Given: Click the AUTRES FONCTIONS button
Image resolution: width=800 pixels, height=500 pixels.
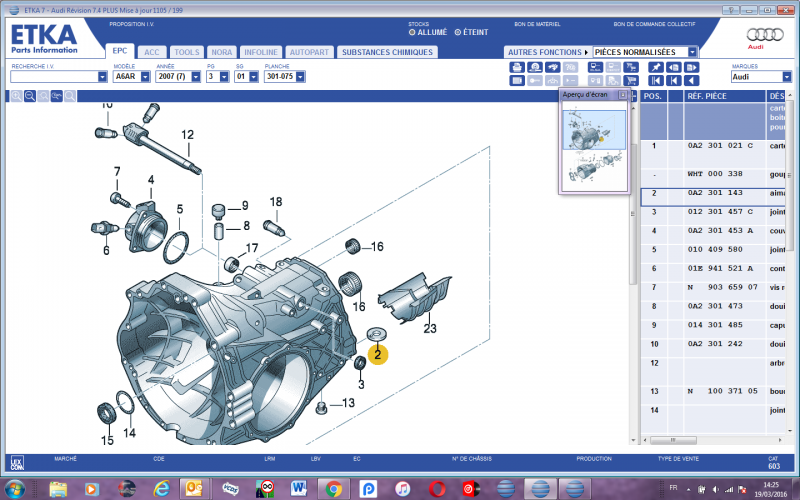Looking at the screenshot, I should [x=546, y=51].
